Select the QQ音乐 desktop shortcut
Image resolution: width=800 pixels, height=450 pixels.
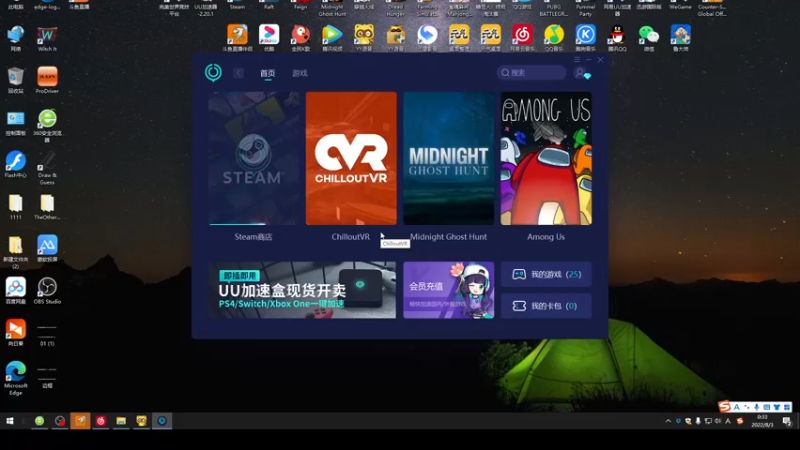pyautogui.click(x=554, y=38)
